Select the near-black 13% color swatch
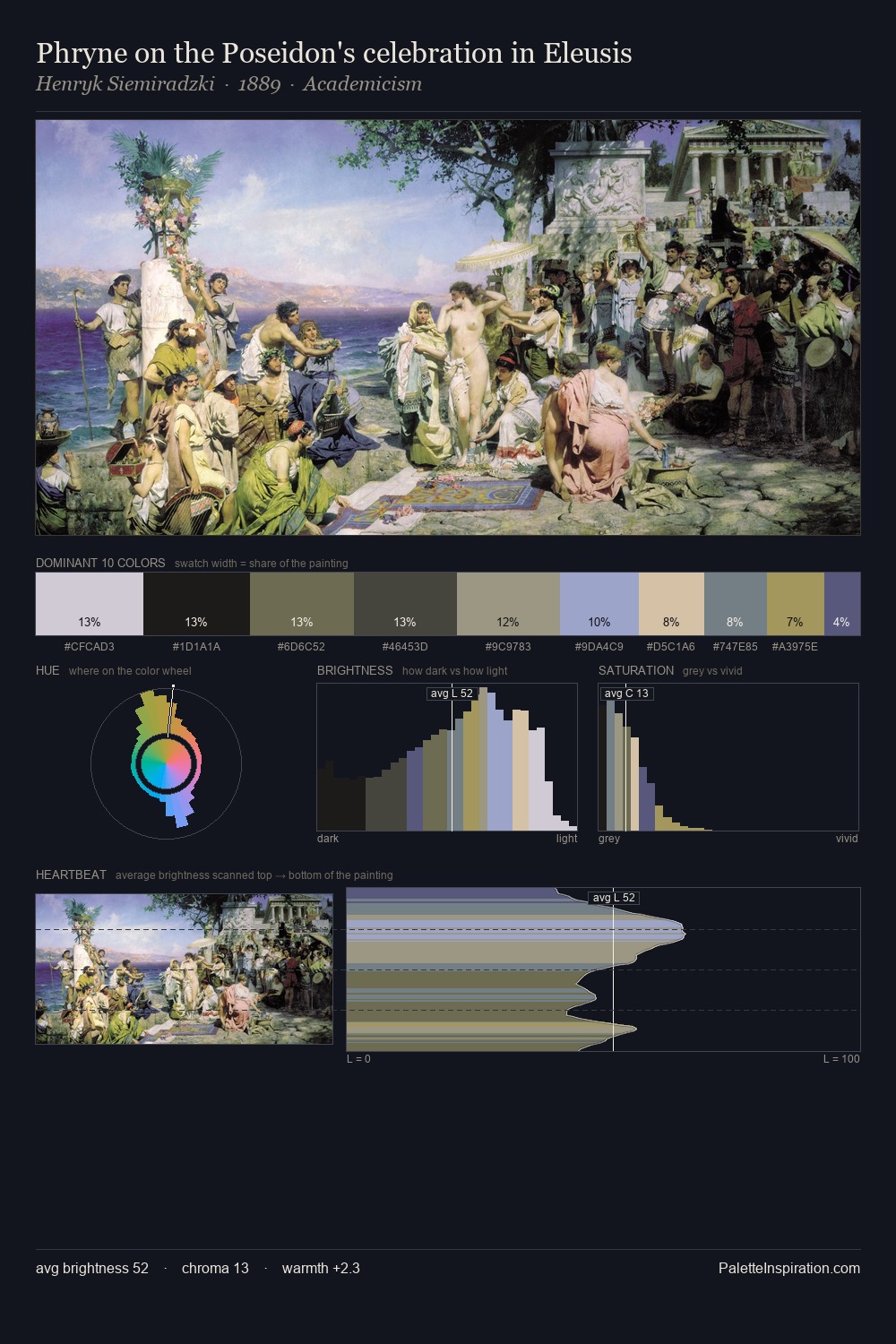This screenshot has height=1344, width=896. tap(196, 604)
